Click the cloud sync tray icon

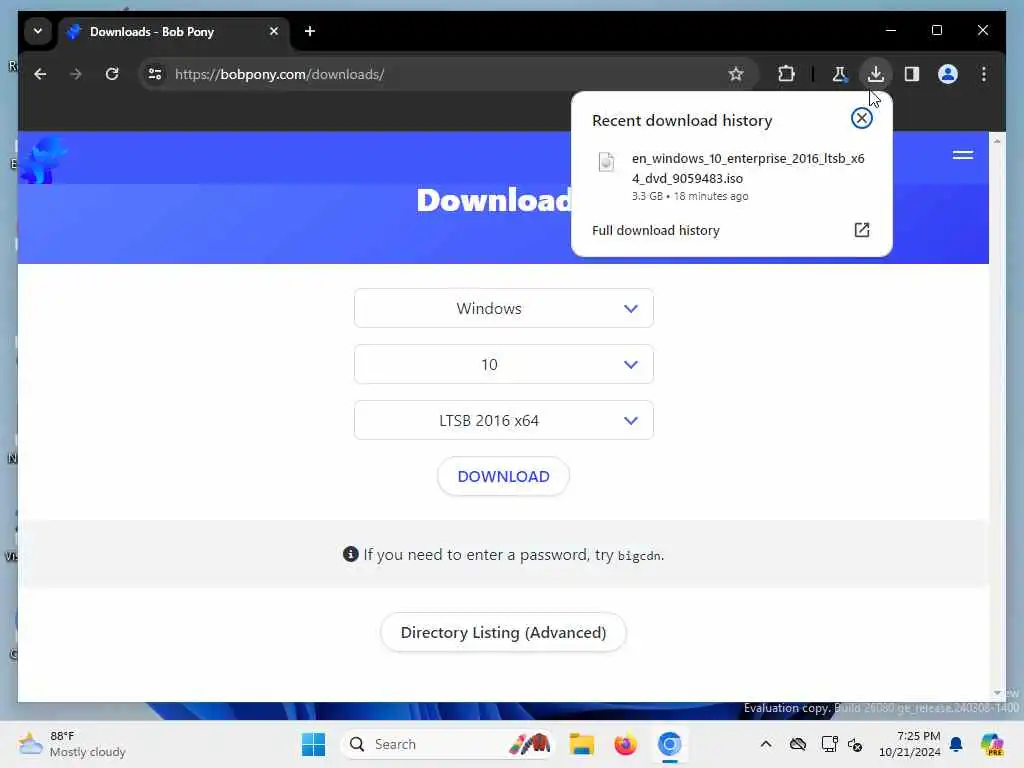(797, 744)
